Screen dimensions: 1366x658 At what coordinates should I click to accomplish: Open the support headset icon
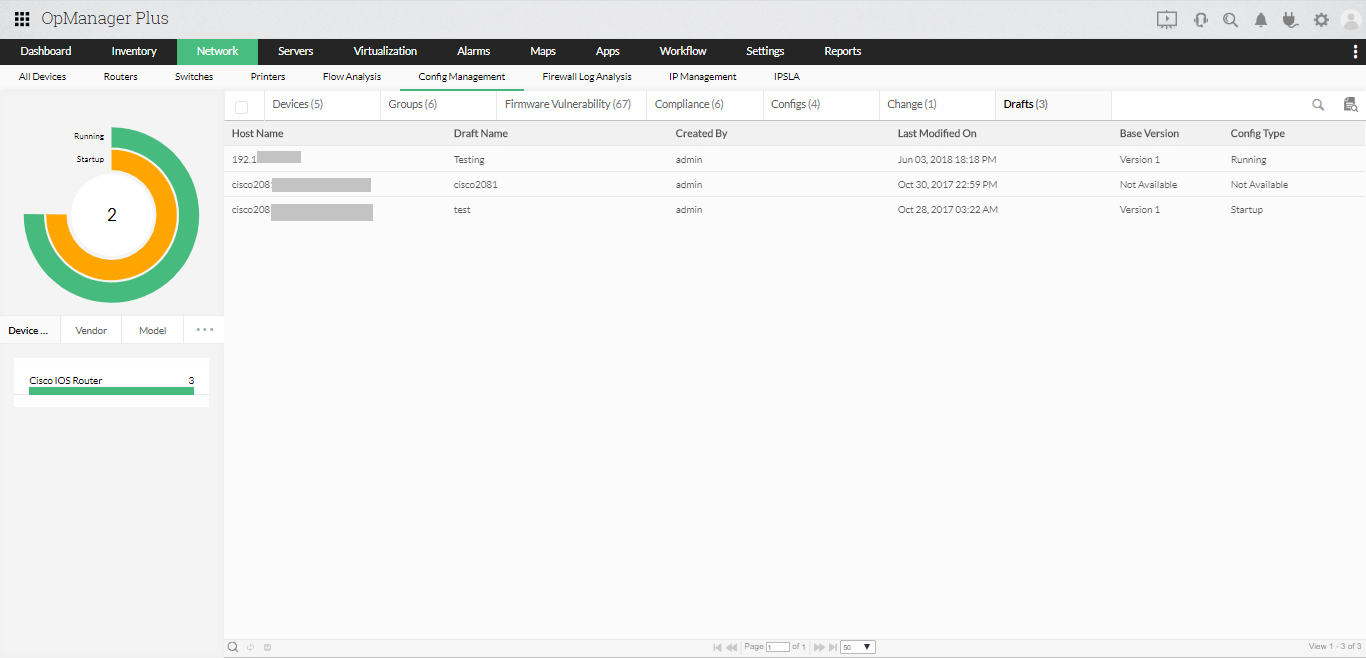click(x=1199, y=18)
